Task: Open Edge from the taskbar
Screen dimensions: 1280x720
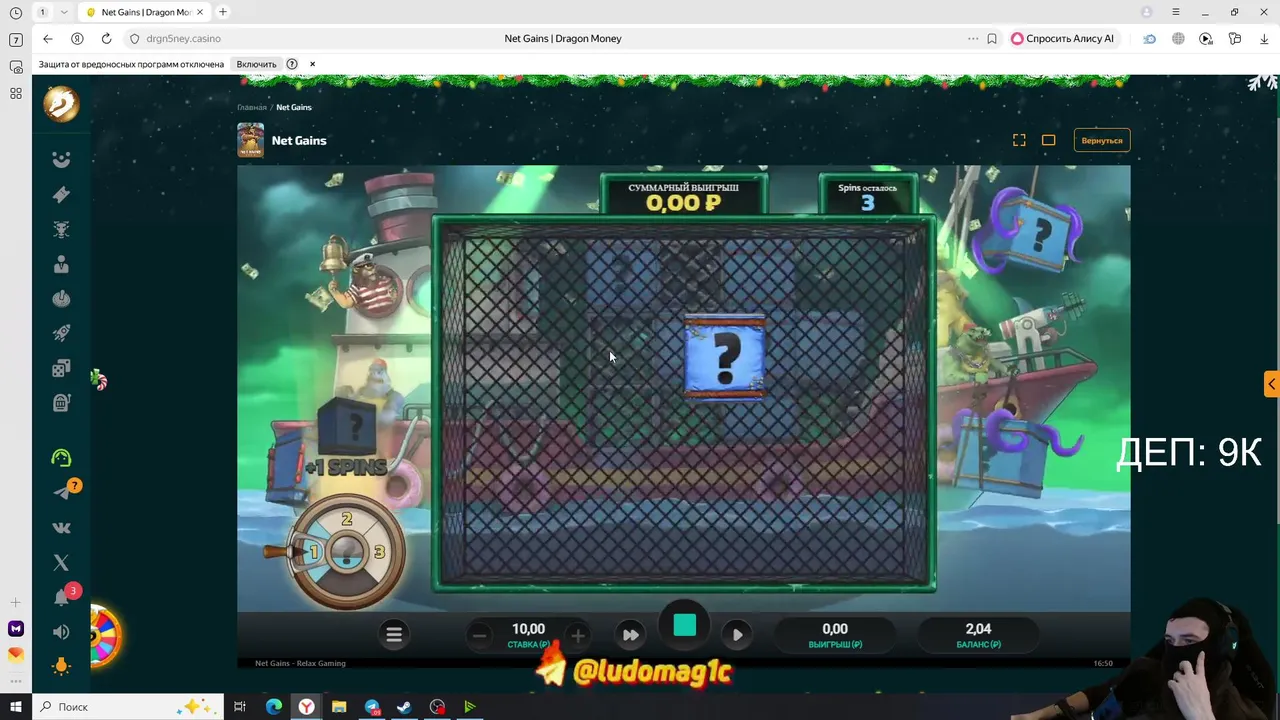Action: (x=274, y=707)
